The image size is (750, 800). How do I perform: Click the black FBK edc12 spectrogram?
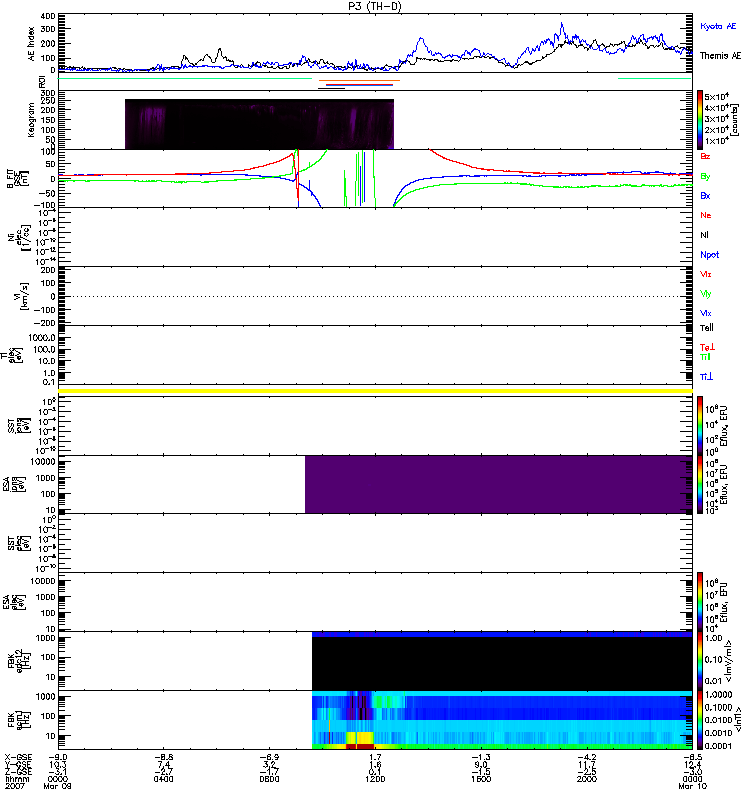point(502,664)
